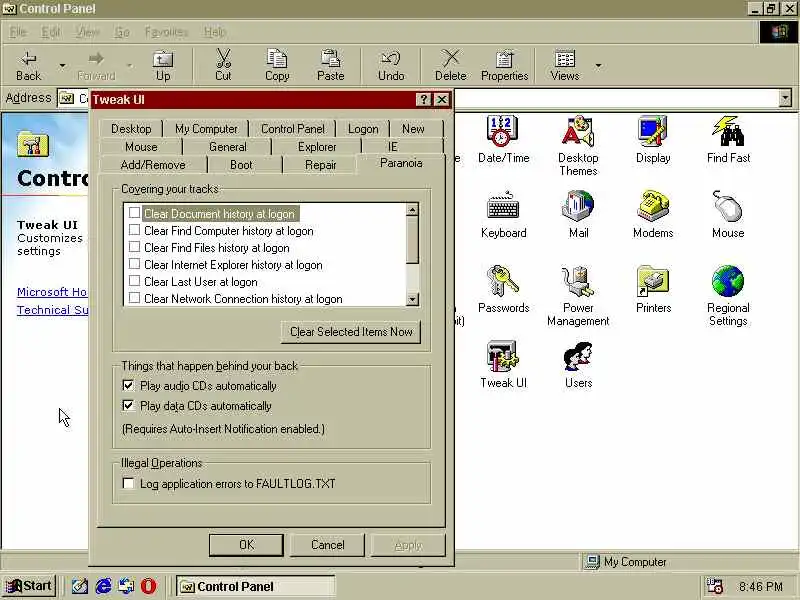Click the Properties toolbar button
Screen dimensions: 800x600
(x=505, y=66)
